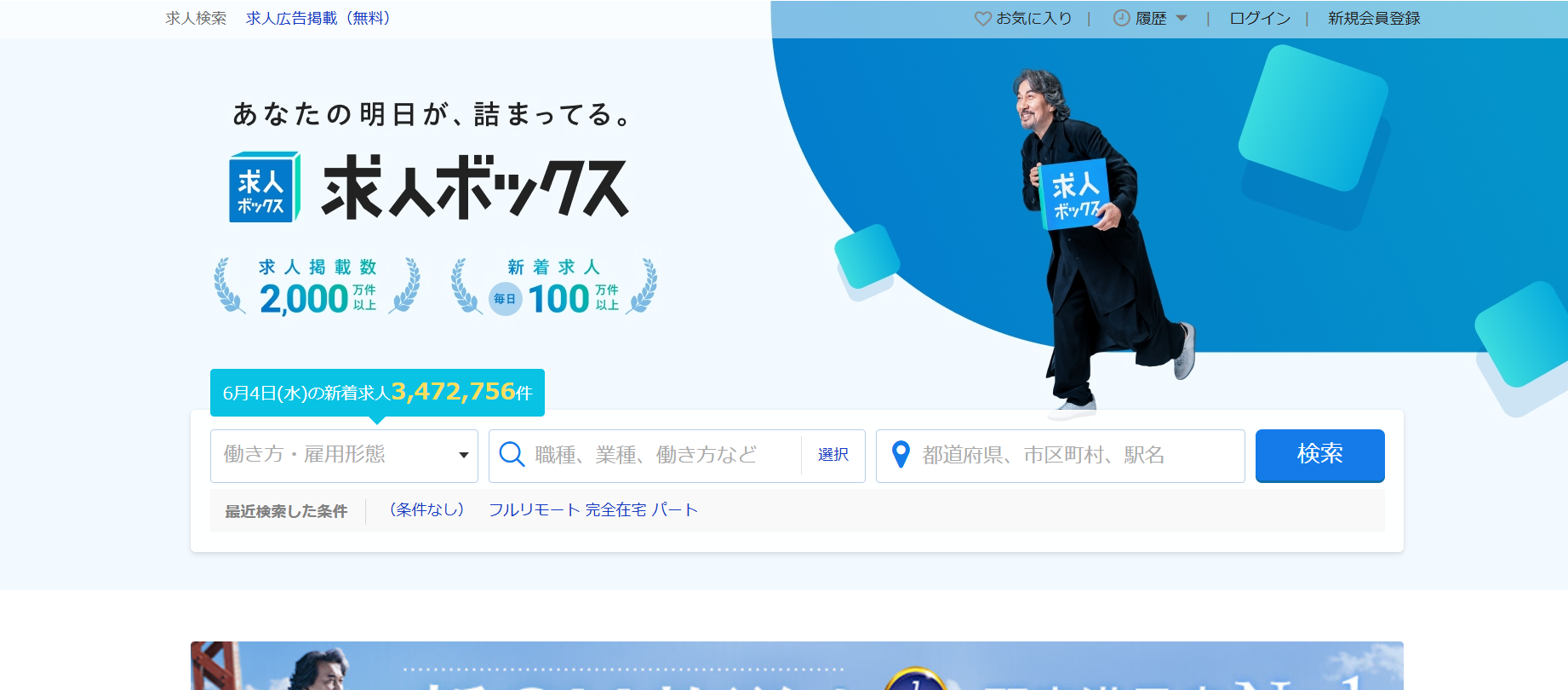The width and height of the screenshot is (1568, 690).
Task: Focus the 都道府県、市区町村、駅名 input field
Action: tap(1061, 456)
